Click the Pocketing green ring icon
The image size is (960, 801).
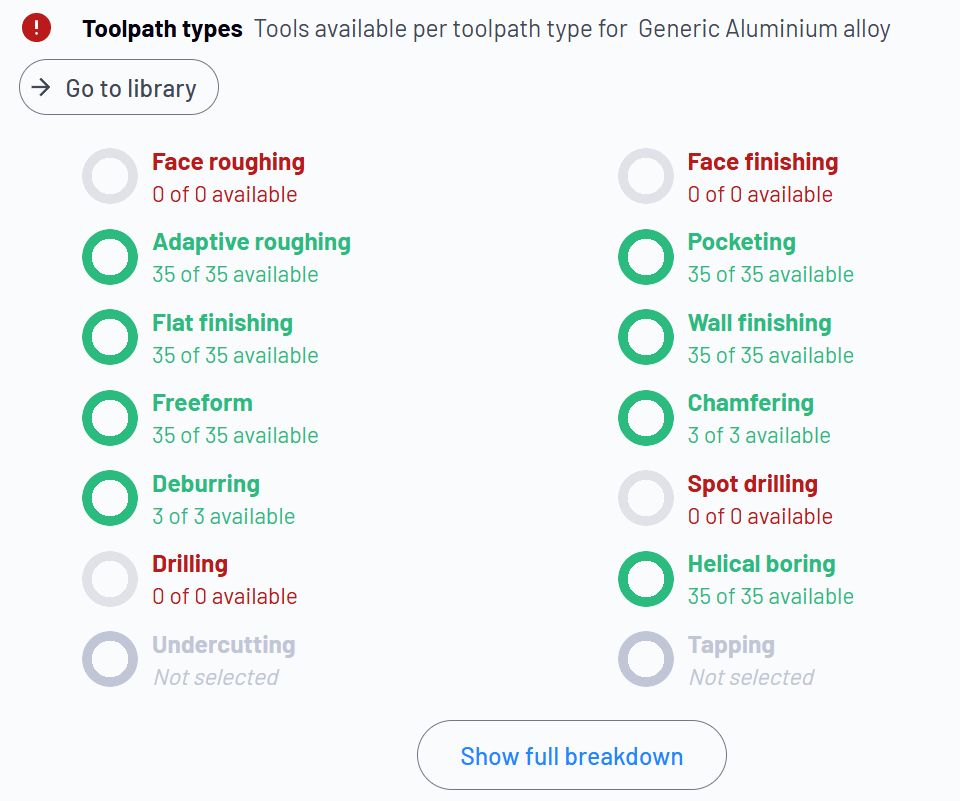coord(646,257)
